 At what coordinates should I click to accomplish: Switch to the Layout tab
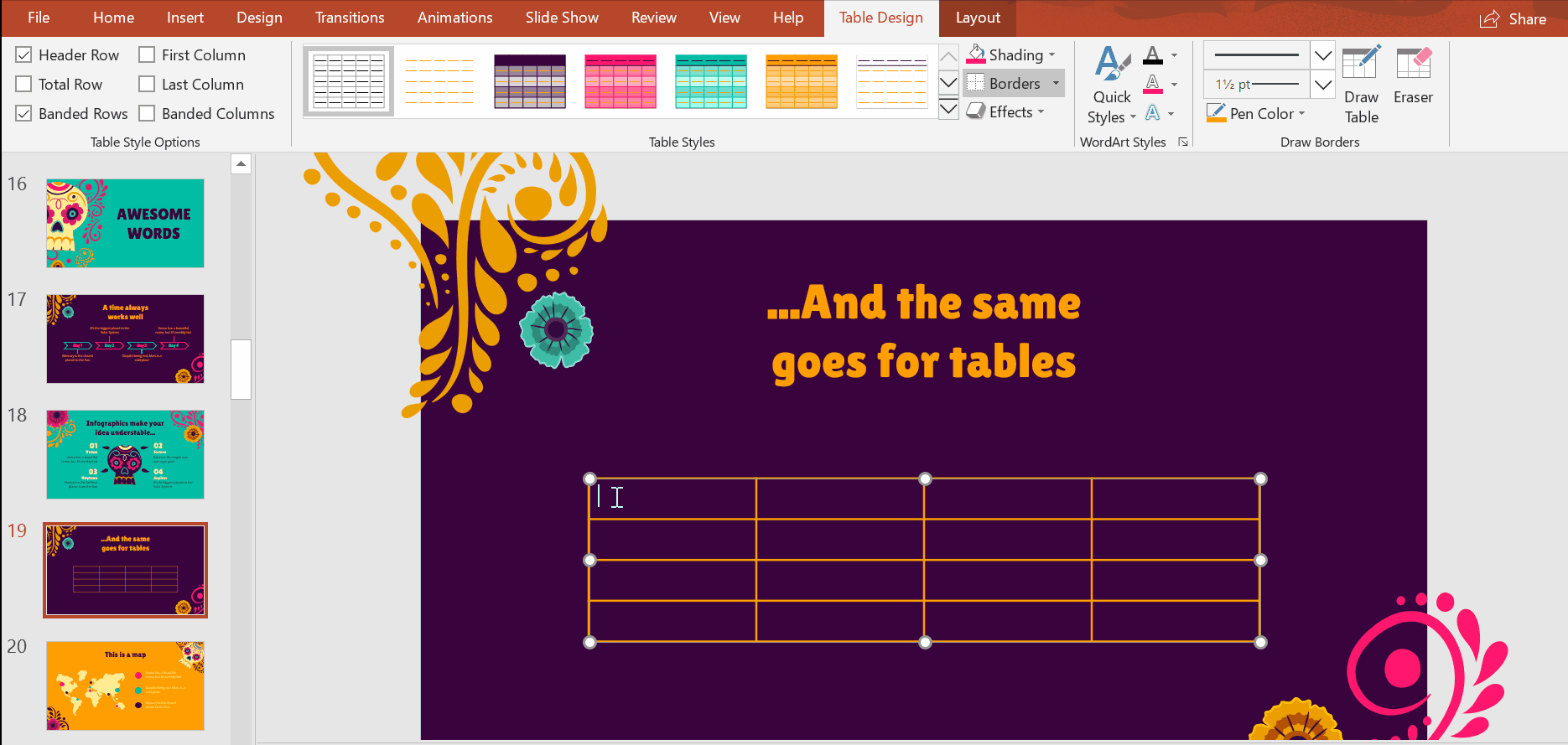point(977,18)
